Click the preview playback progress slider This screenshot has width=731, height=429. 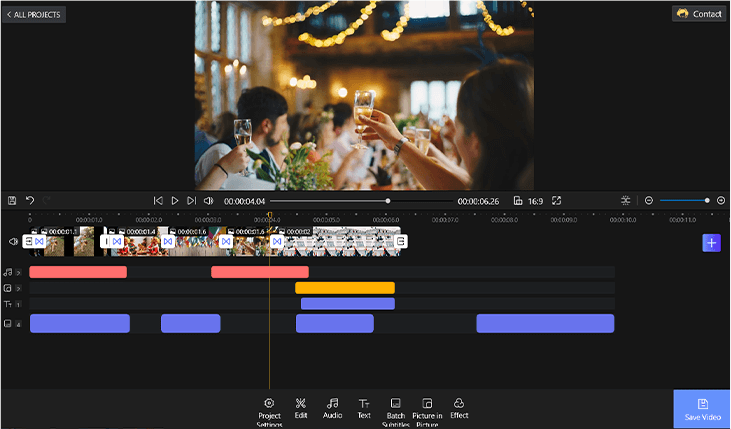tap(361, 201)
